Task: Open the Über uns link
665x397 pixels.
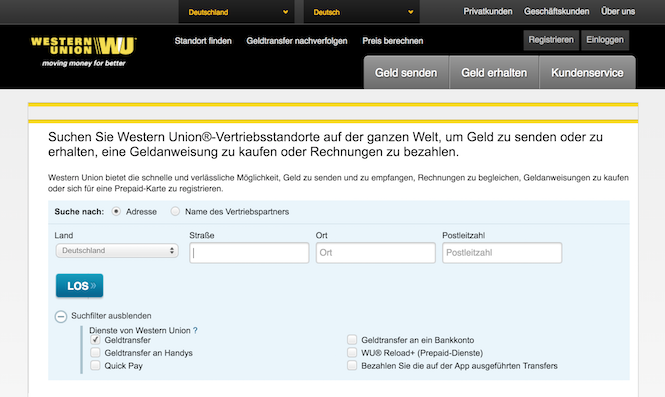Action: click(618, 11)
